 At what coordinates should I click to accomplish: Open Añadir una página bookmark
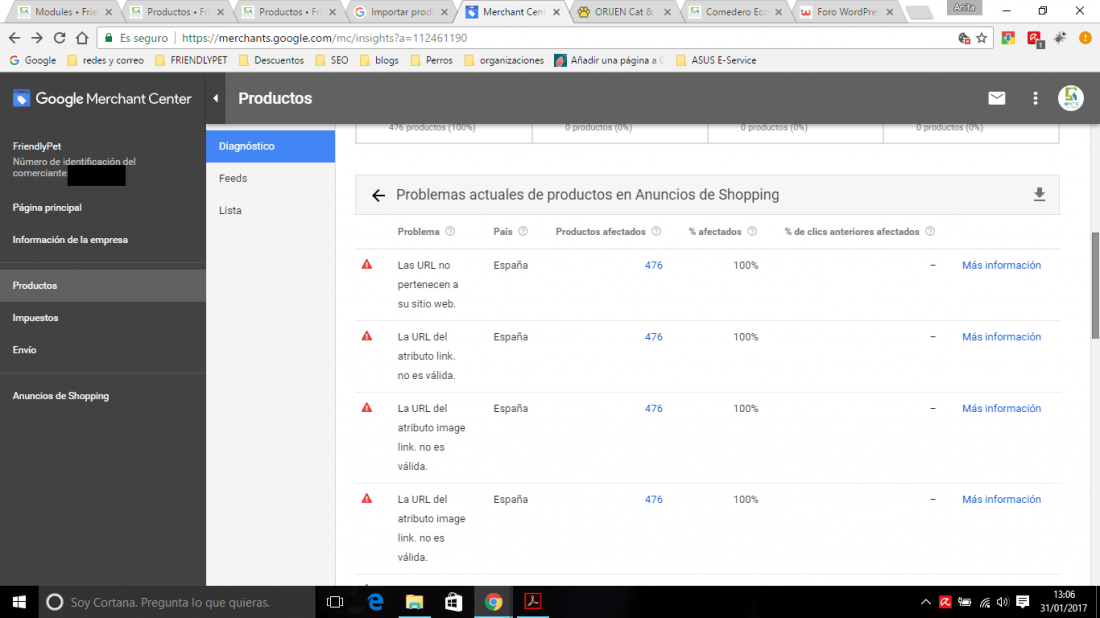(609, 60)
